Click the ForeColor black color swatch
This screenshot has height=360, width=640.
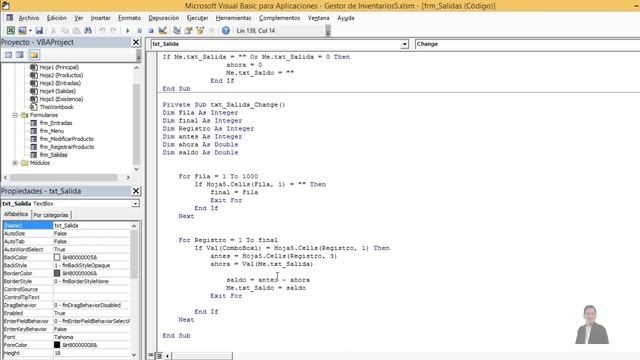click(x=57, y=345)
